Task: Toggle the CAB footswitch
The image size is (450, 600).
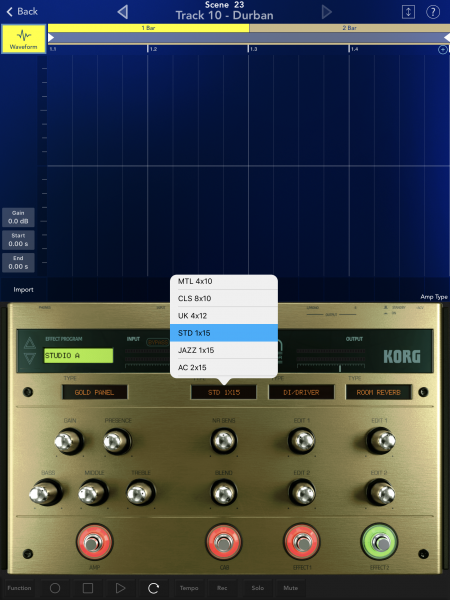Action: 224,542
